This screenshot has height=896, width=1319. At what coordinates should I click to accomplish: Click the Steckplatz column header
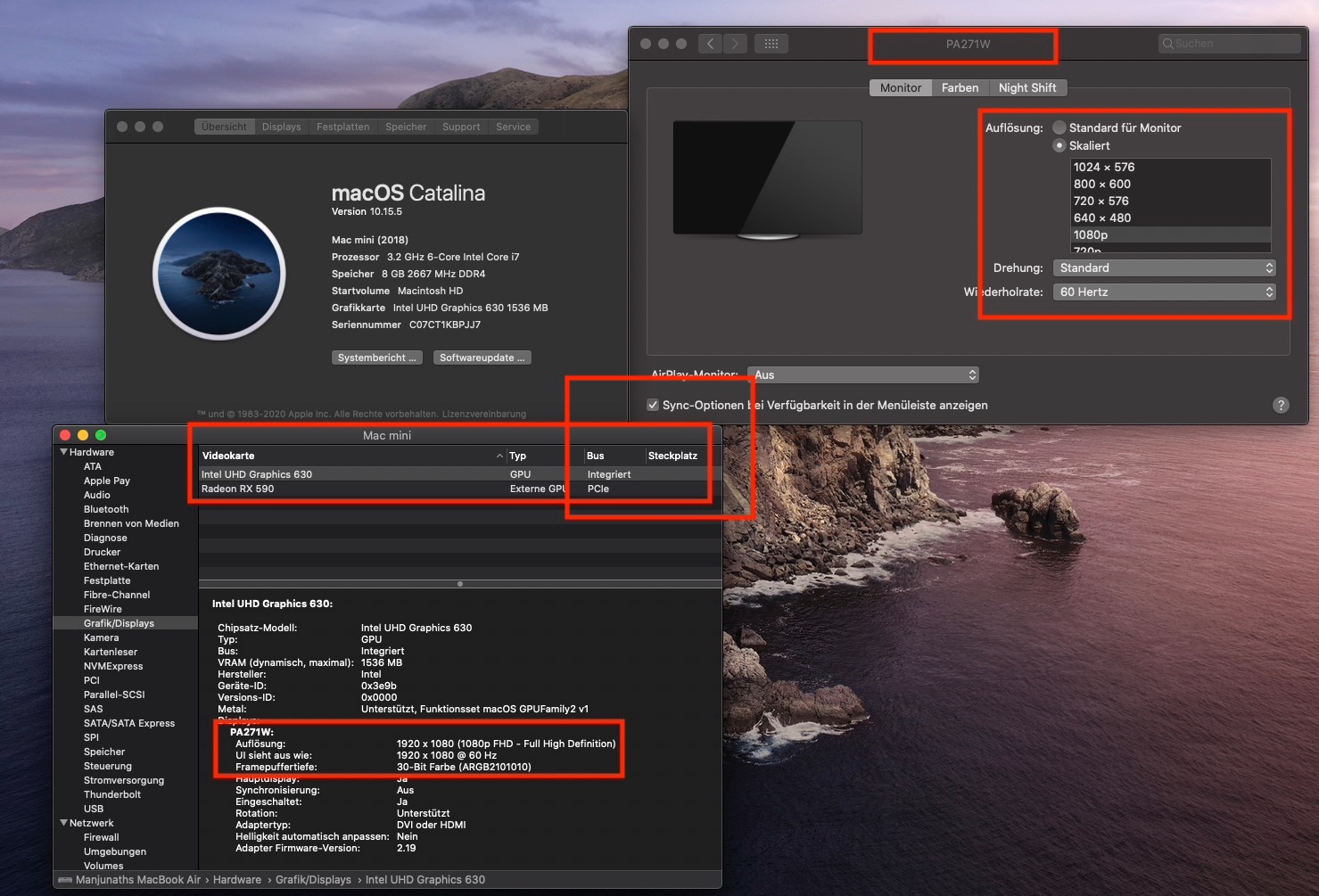pyautogui.click(x=682, y=456)
